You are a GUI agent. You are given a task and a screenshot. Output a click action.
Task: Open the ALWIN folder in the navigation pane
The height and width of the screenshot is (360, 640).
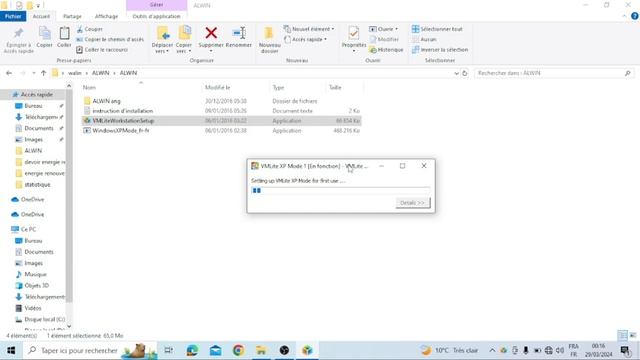click(33, 151)
